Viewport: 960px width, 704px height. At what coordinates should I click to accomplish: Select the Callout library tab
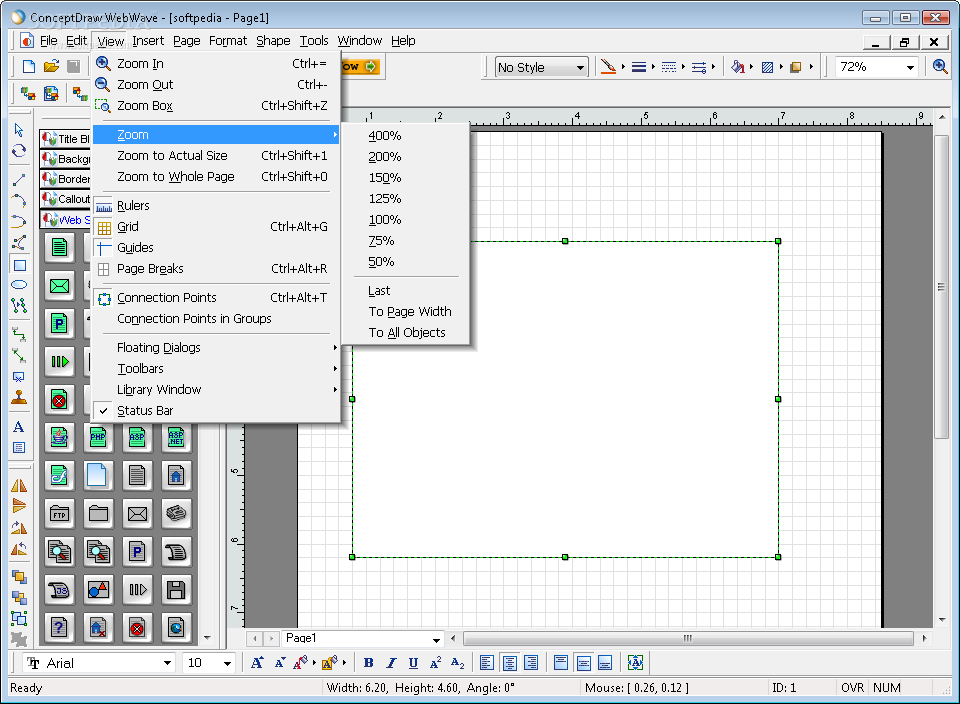(66, 199)
